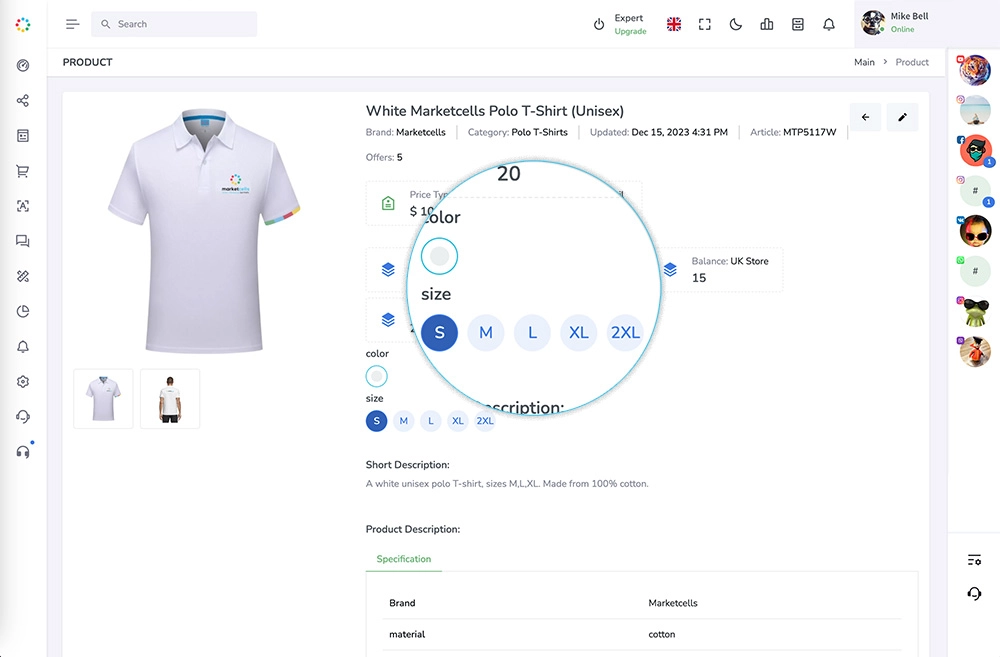Viewport: 1000px width, 657px height.
Task: Open shopping cart in left sidebar
Action: 23,171
